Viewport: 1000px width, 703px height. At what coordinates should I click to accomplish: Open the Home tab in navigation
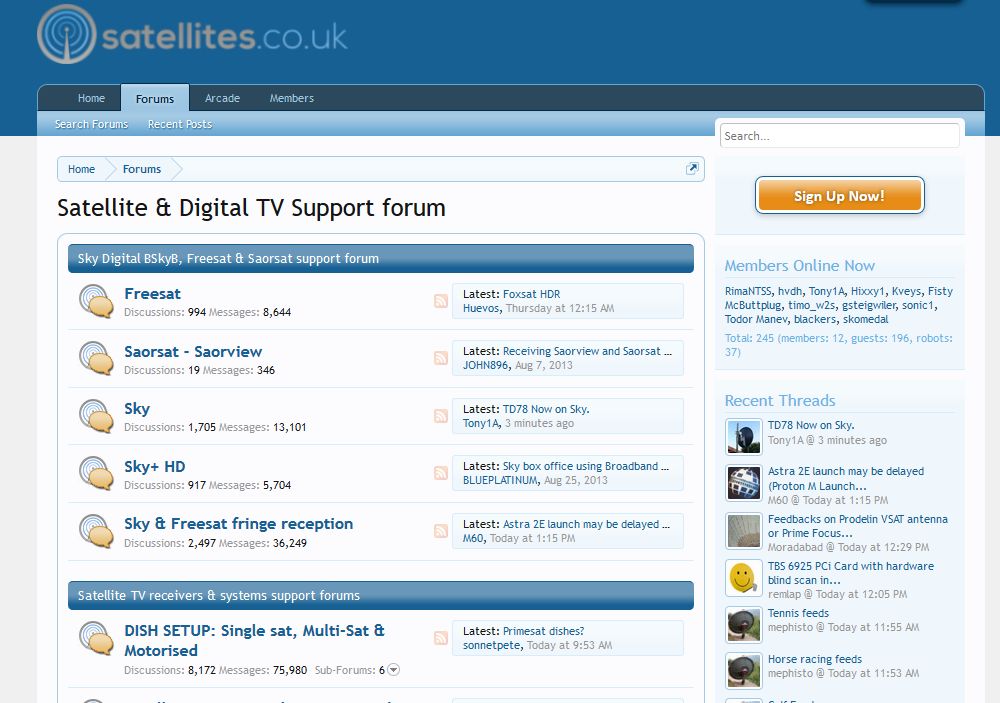pyautogui.click(x=91, y=98)
